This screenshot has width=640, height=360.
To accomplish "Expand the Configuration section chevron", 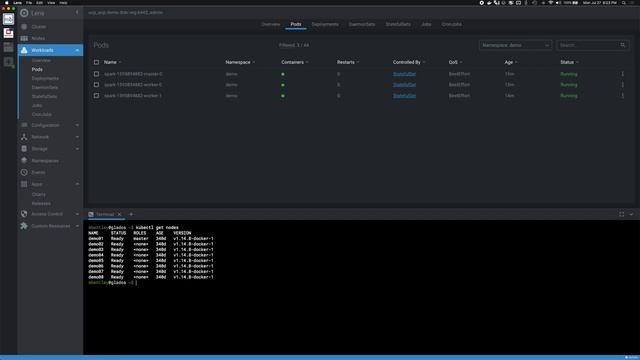I will pos(77,125).
